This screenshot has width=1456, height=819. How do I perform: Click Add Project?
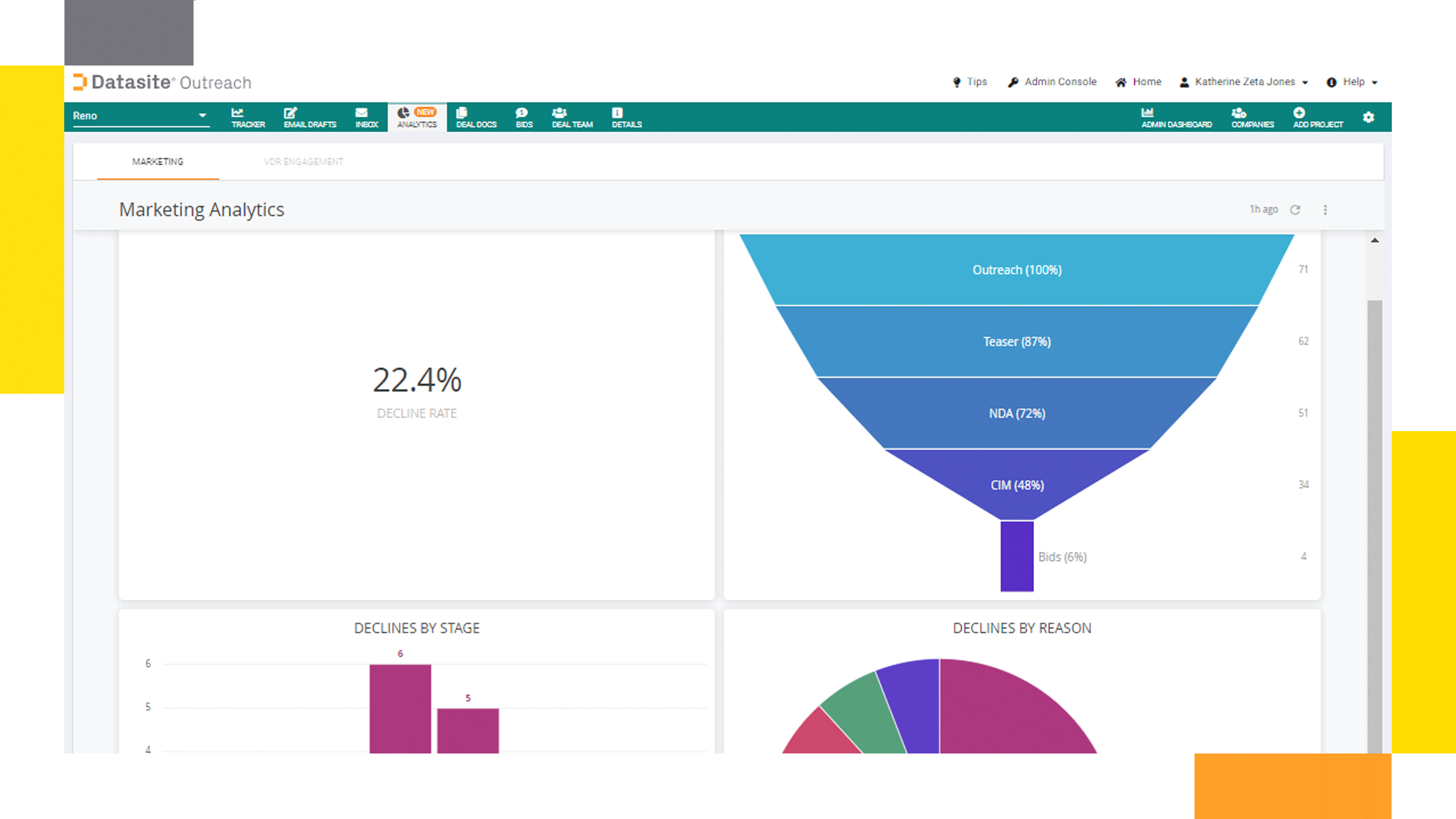(x=1318, y=117)
